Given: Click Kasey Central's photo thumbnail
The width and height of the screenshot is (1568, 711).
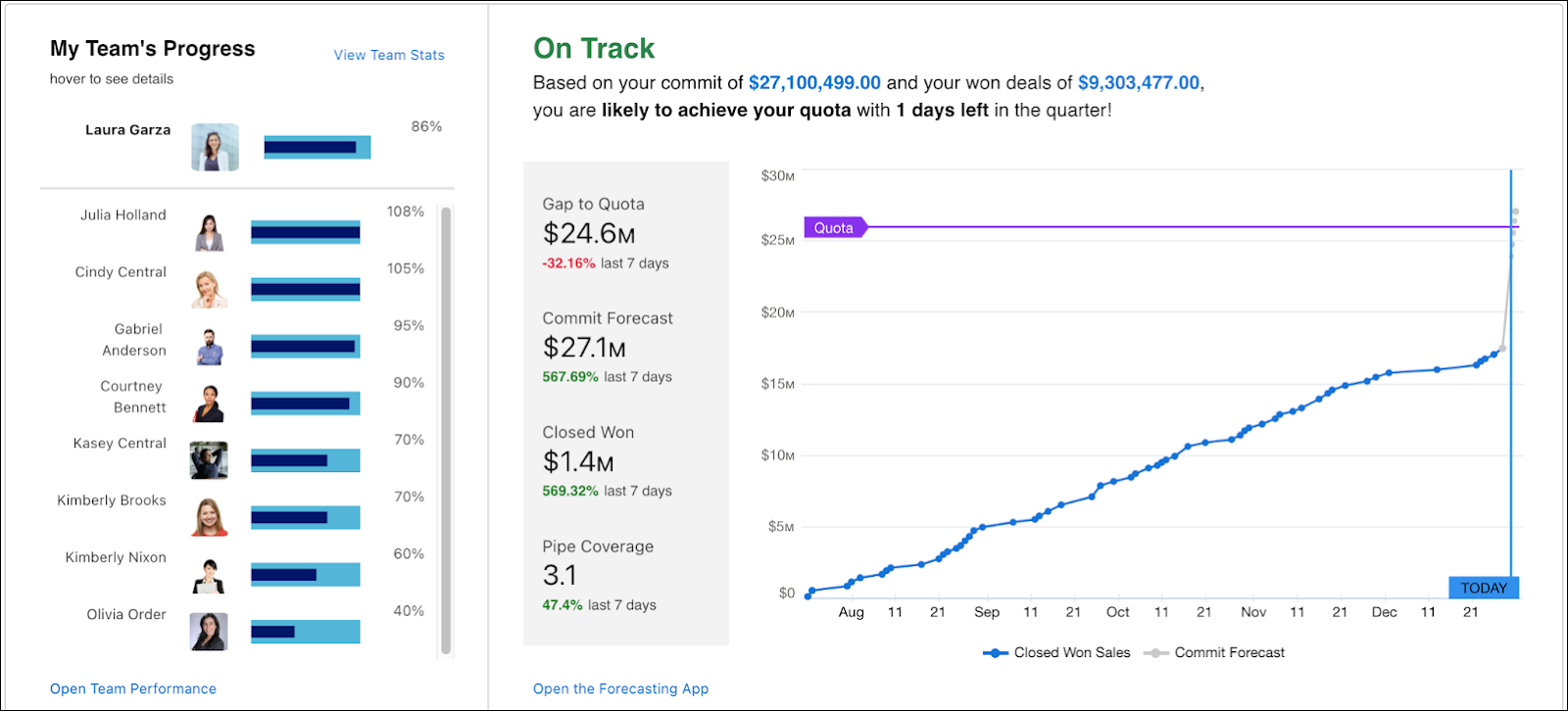Looking at the screenshot, I should point(209,460).
